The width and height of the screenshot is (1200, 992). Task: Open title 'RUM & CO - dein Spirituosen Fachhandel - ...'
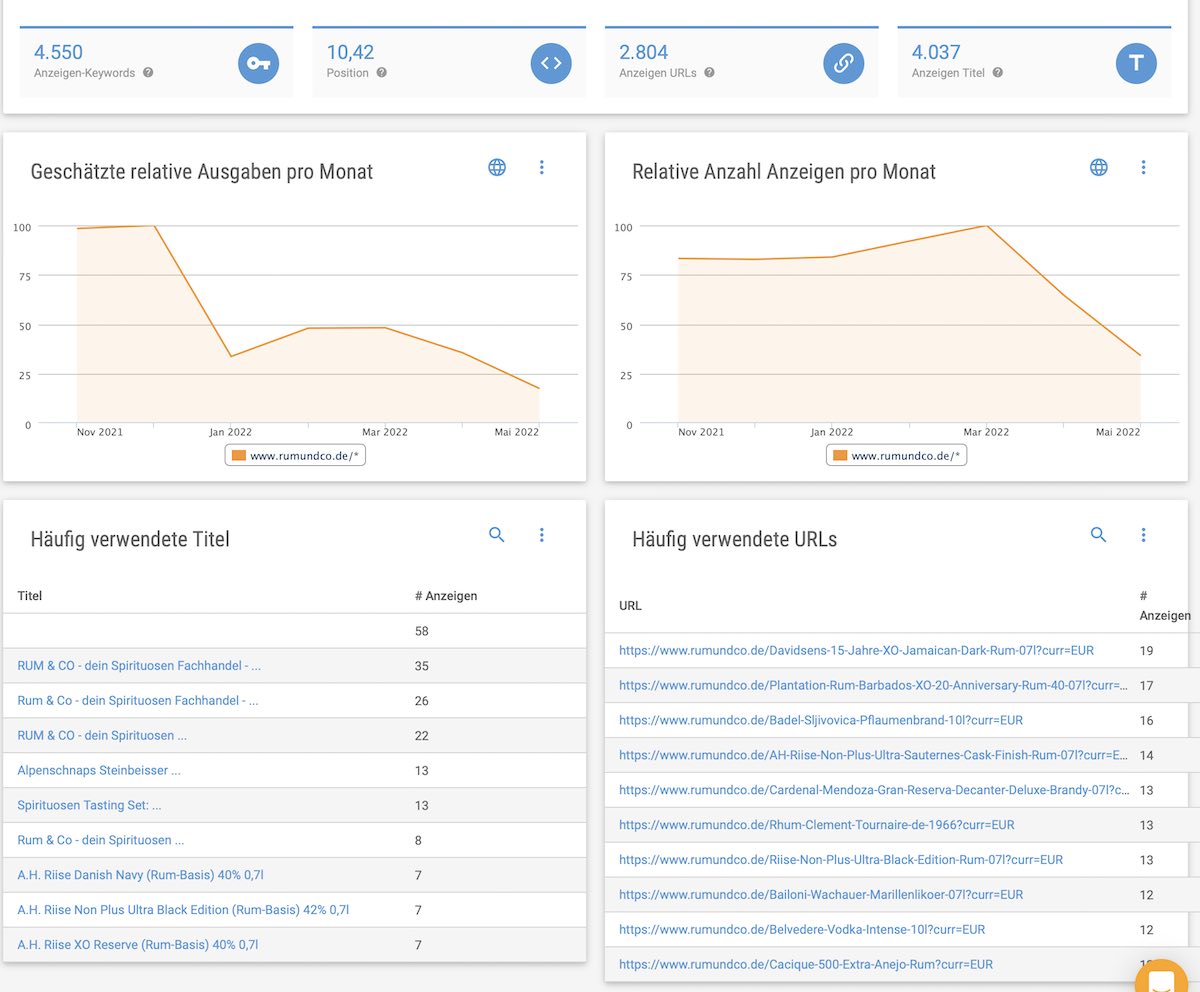tap(139, 666)
